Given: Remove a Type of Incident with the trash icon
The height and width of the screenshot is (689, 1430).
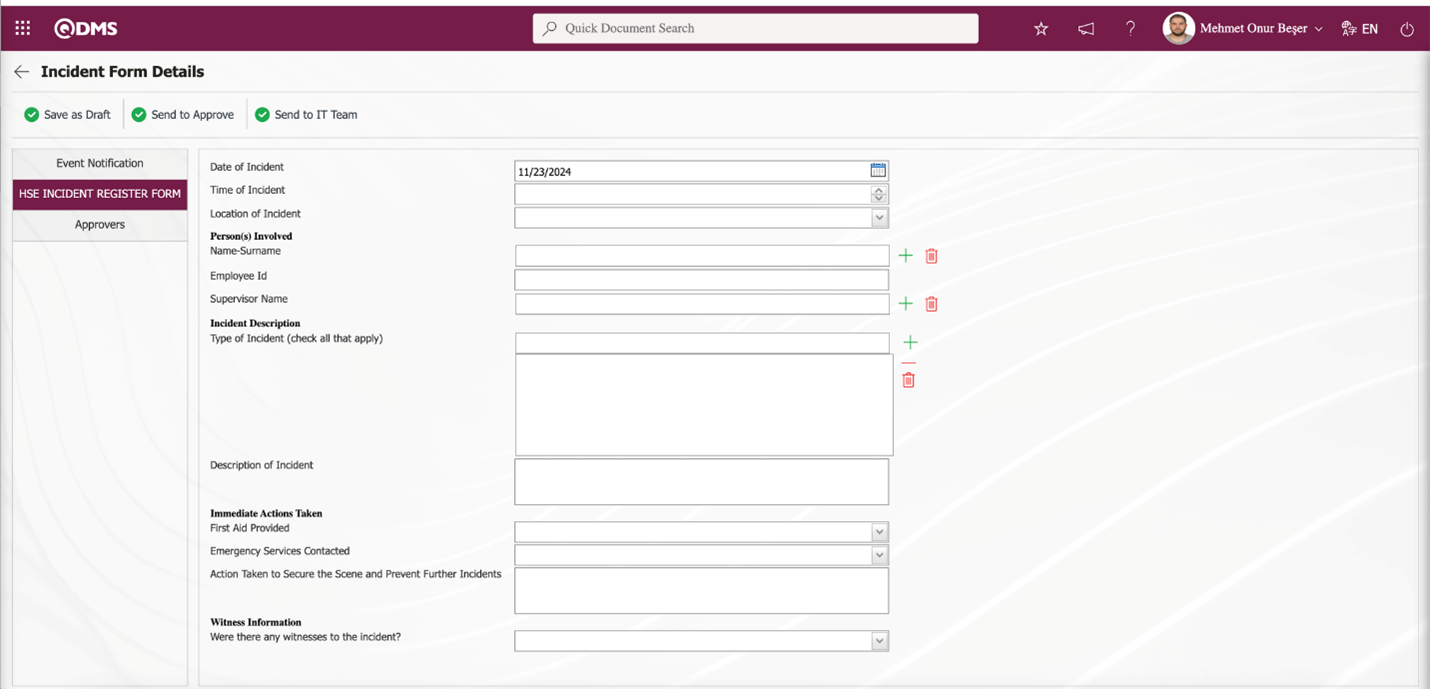Looking at the screenshot, I should click(908, 379).
